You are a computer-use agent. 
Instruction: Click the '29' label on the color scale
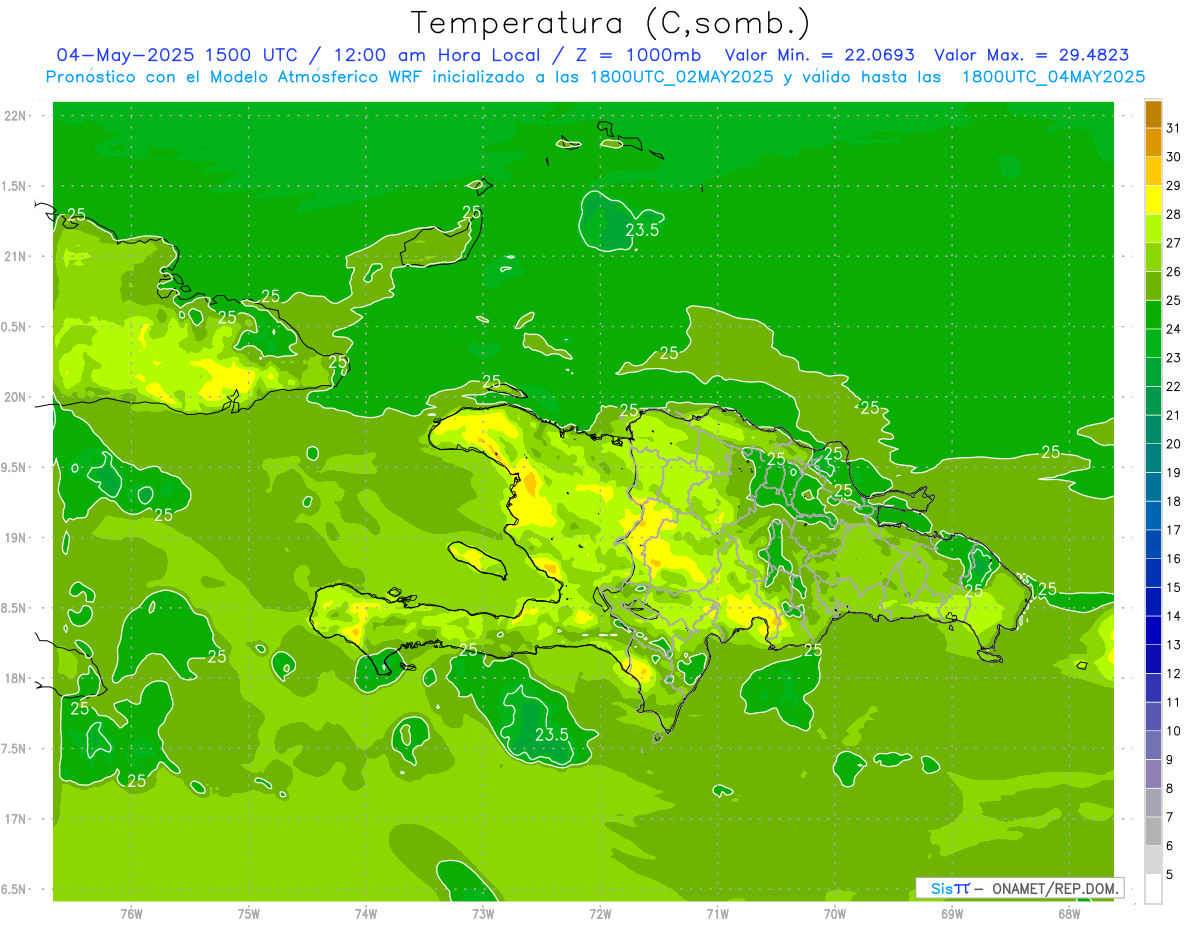coord(1174,185)
